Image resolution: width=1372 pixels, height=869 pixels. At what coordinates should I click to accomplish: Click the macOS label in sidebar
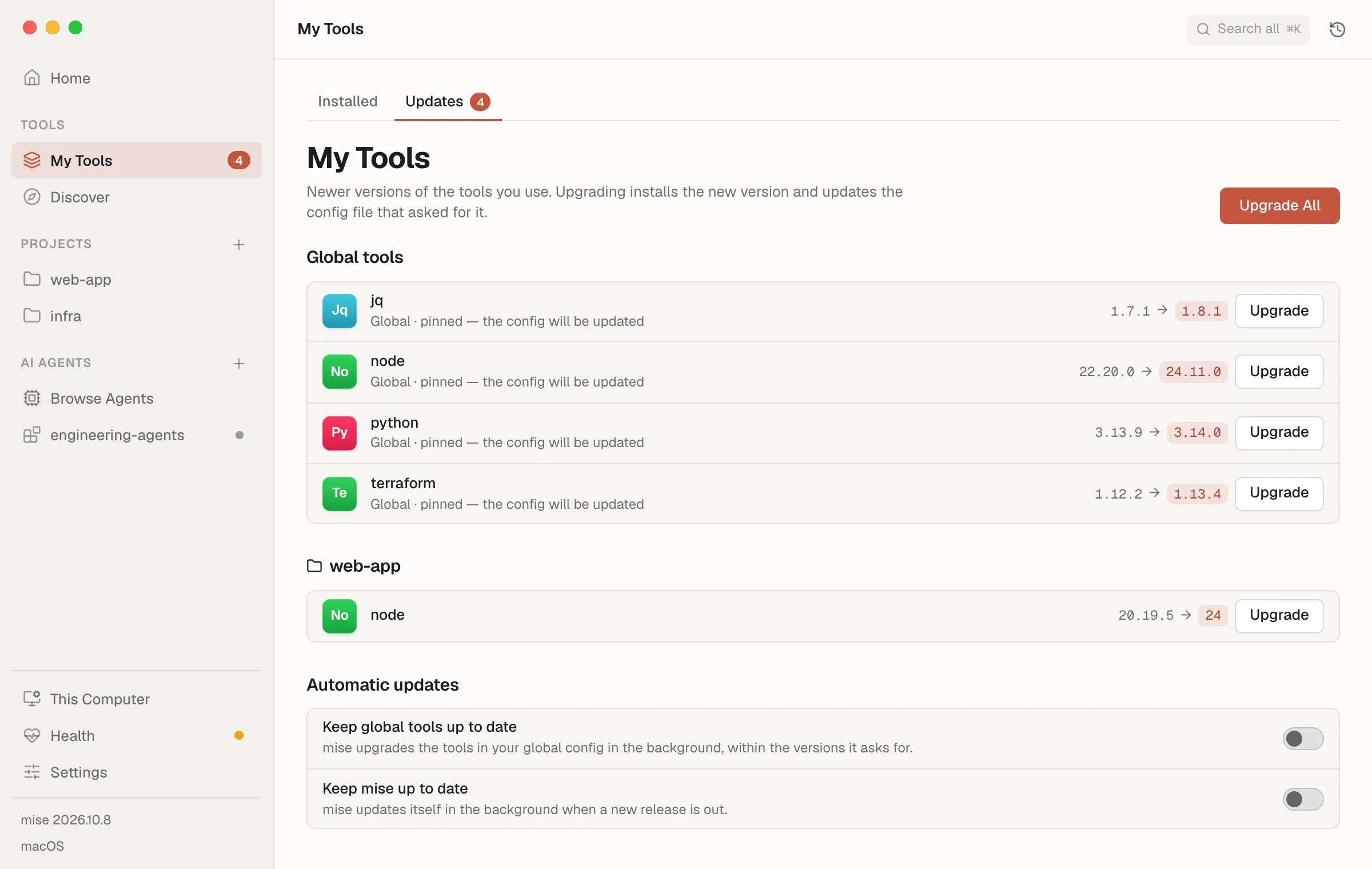pyautogui.click(x=42, y=846)
